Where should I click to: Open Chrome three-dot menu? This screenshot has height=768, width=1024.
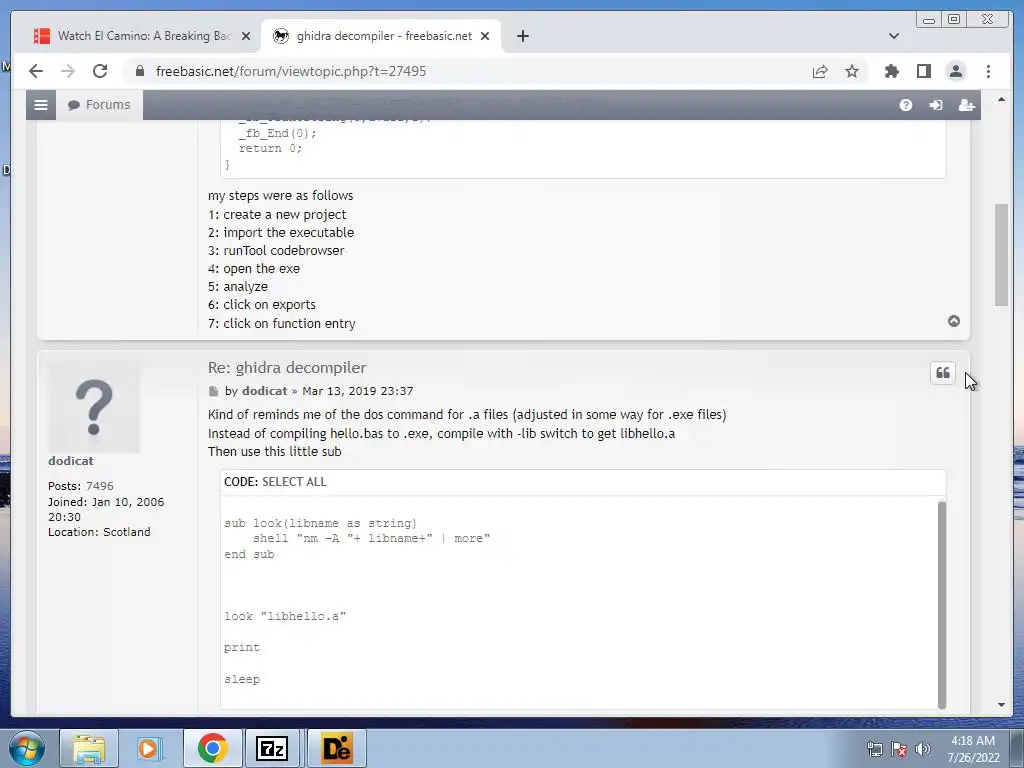point(988,71)
